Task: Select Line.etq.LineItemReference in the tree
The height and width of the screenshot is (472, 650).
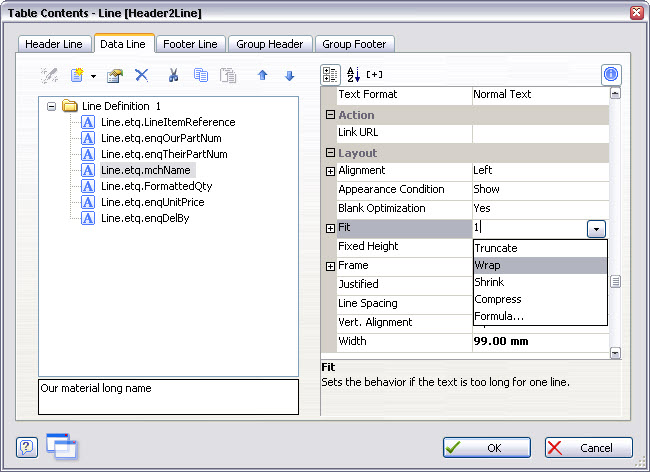Action: [x=168, y=122]
